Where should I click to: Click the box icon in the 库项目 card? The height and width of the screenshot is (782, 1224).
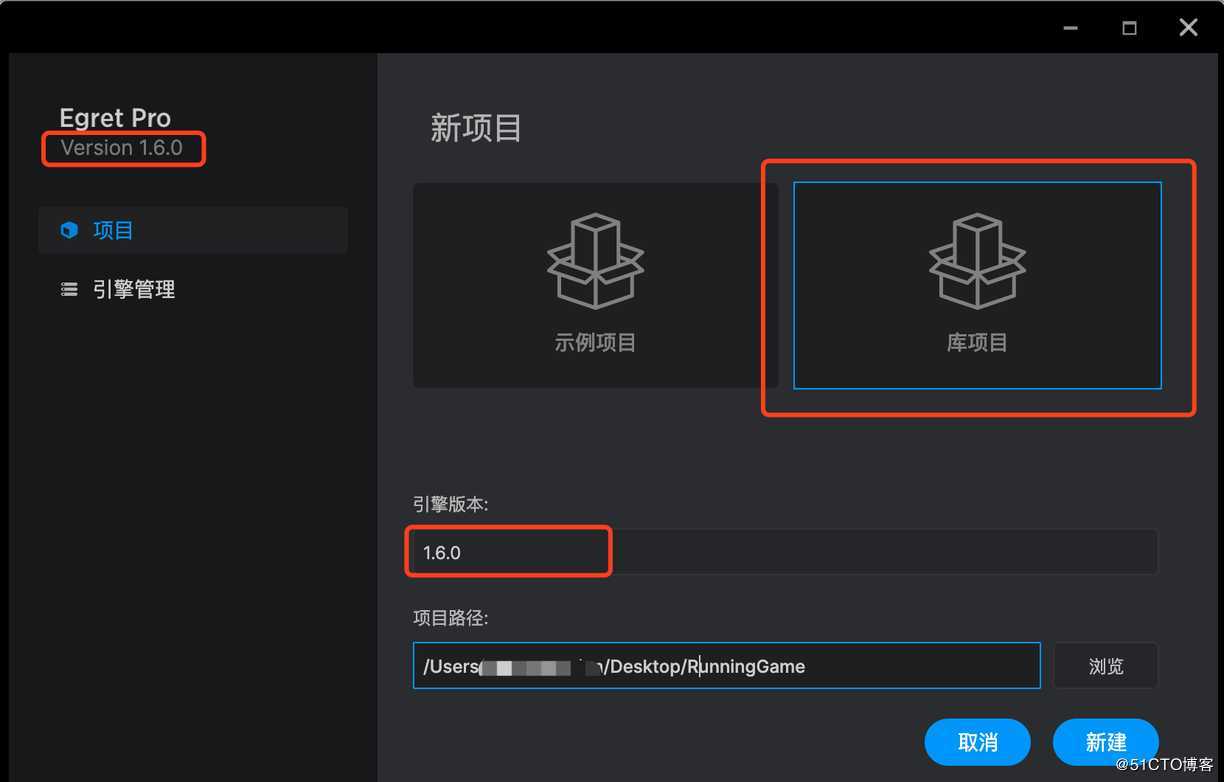click(977, 260)
